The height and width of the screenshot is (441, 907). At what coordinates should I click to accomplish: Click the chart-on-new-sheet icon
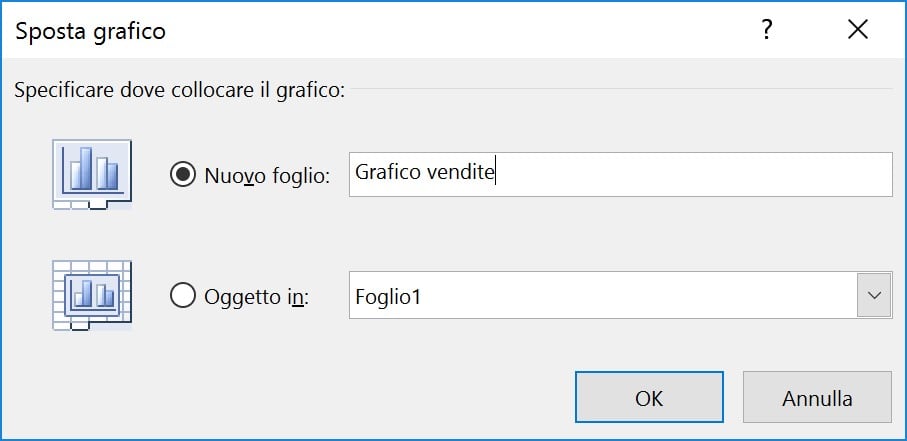(x=92, y=174)
